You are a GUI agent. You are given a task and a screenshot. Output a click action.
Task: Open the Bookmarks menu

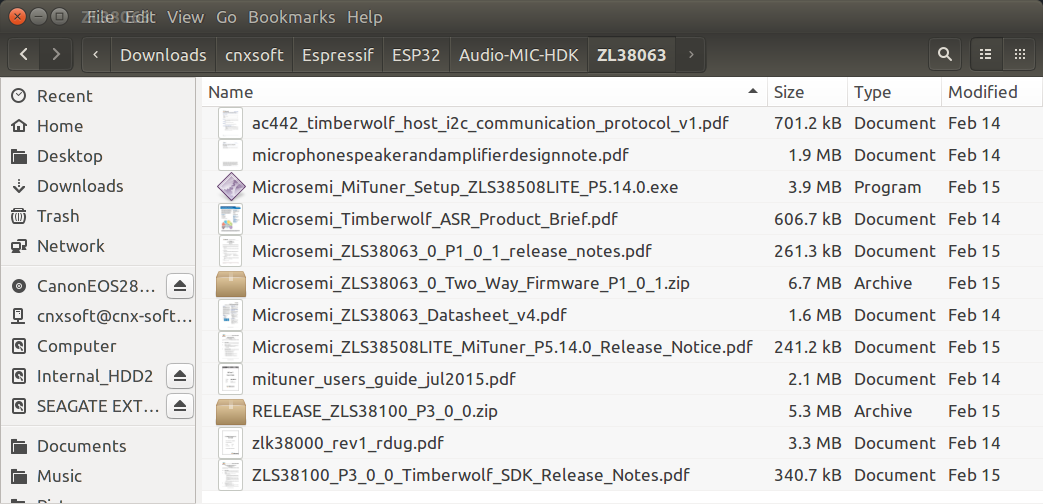click(x=291, y=17)
